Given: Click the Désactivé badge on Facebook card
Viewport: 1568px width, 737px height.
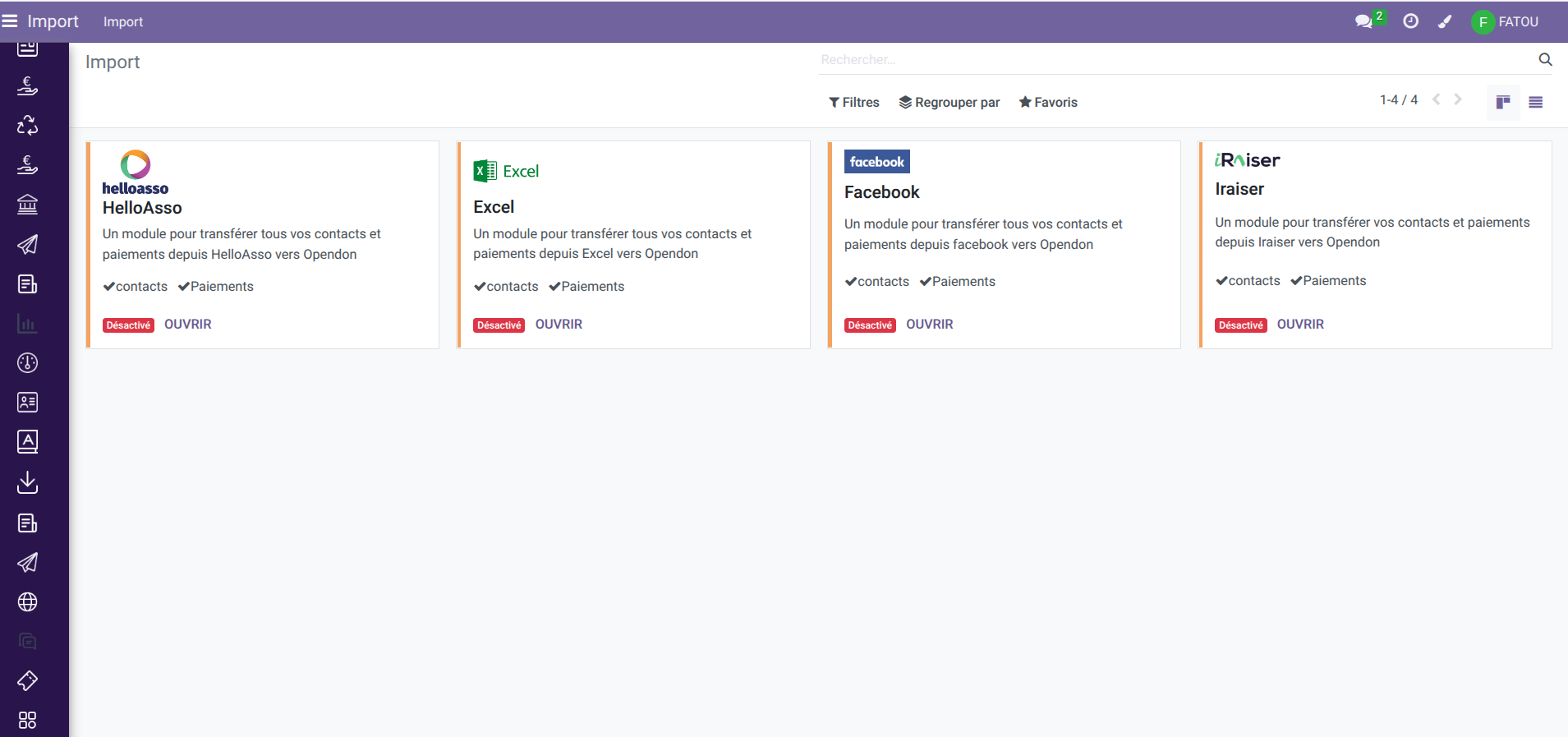Looking at the screenshot, I should (x=870, y=325).
